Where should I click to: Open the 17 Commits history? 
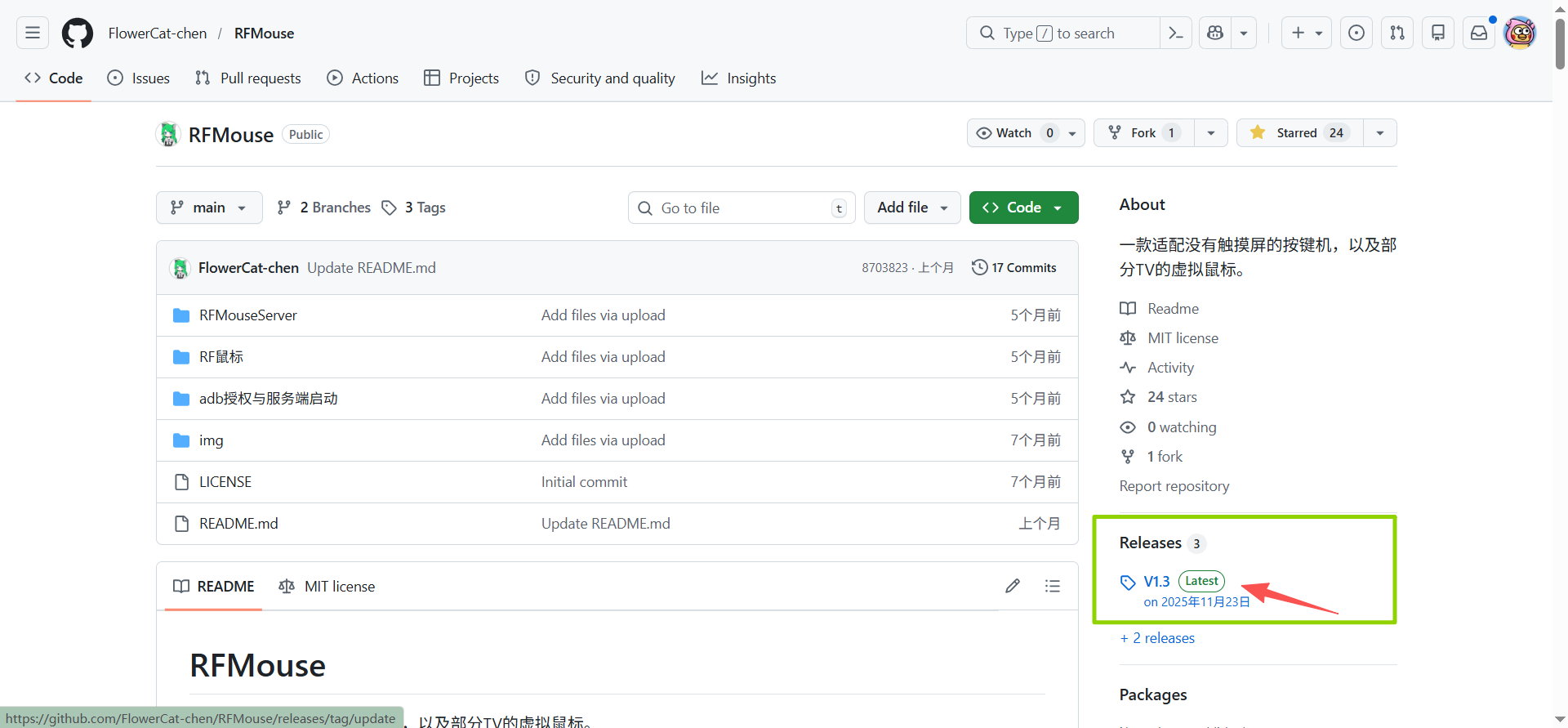[1014, 268]
